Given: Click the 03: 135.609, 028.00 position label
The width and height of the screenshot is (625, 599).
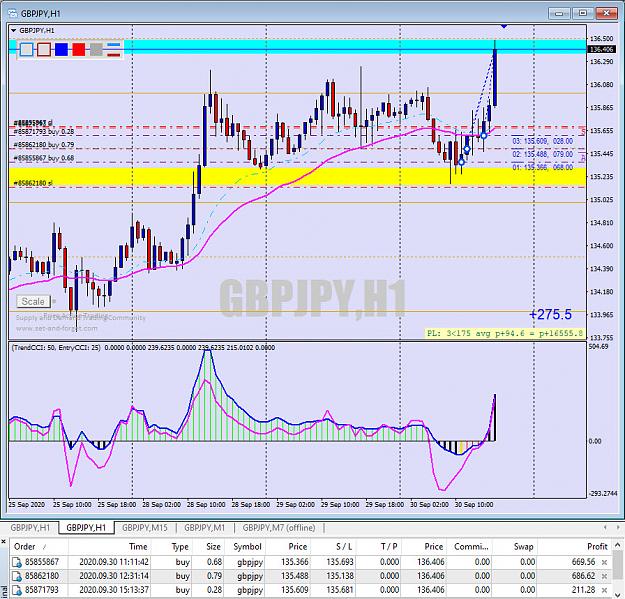Looking at the screenshot, I should click(542, 141).
